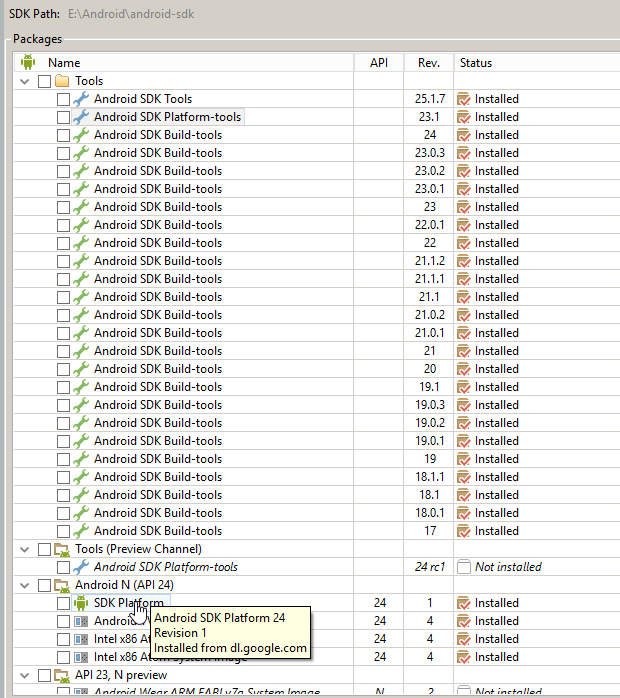
Task: Click revision value 24 rc1
Action: pos(430,567)
